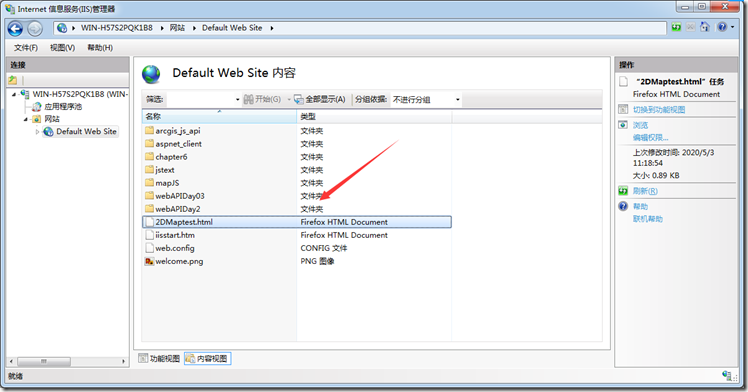Image resolution: width=748 pixels, height=392 pixels.
Task: Click connections pane scrollbar right arrow
Action: coord(124,361)
